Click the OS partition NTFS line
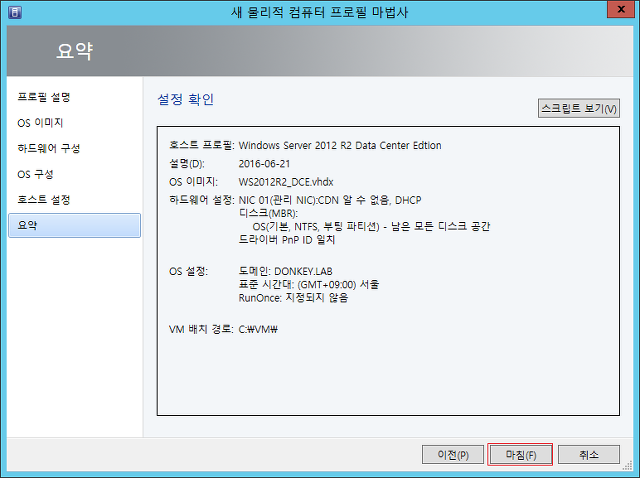The width and height of the screenshot is (640, 478). (371, 226)
